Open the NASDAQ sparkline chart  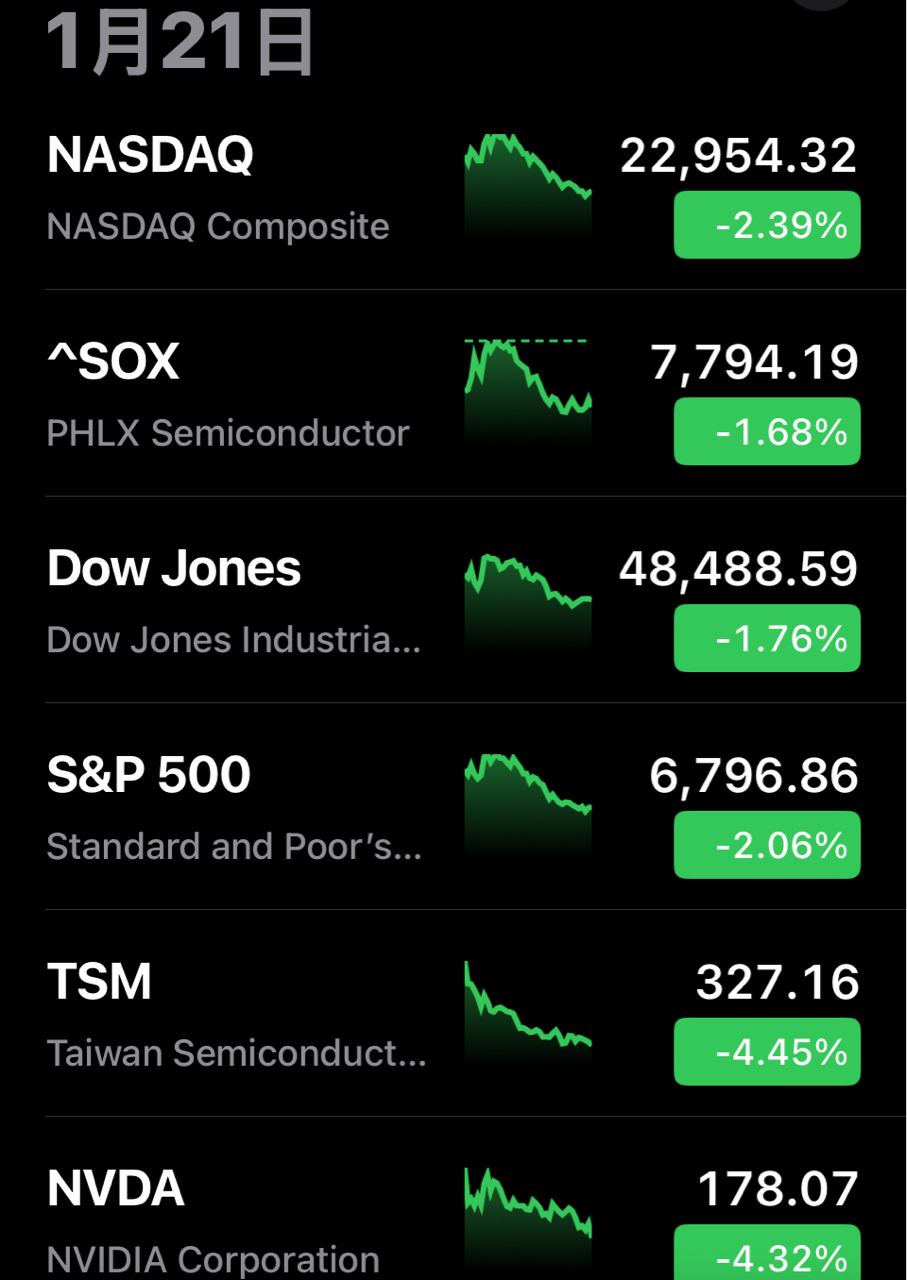click(x=528, y=185)
